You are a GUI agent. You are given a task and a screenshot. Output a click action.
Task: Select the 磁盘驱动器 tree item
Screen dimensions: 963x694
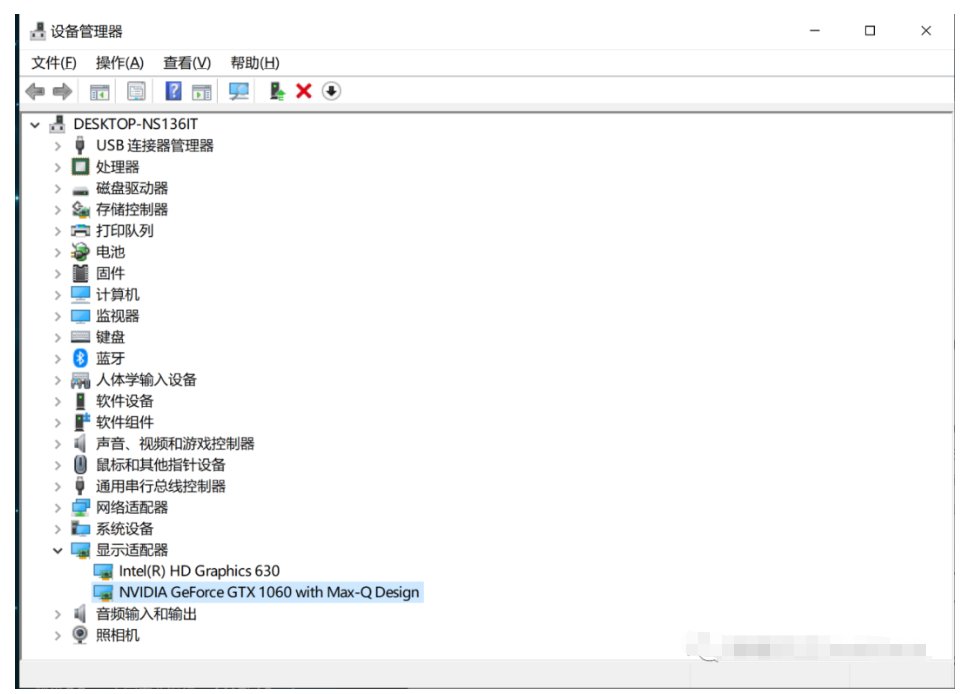(x=131, y=188)
